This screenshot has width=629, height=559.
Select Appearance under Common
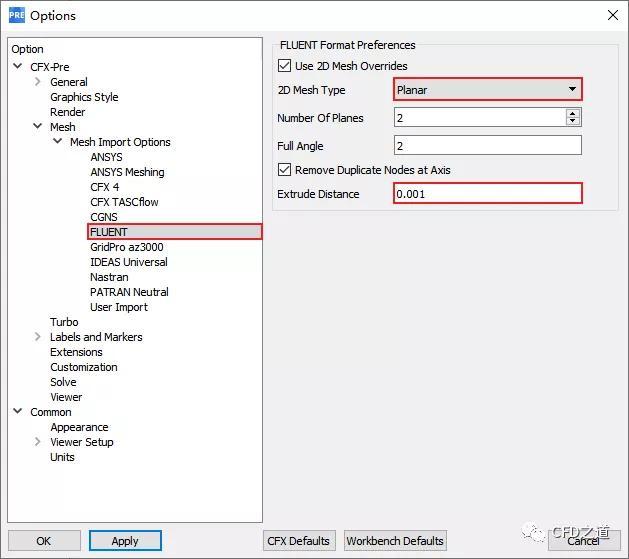tap(79, 427)
